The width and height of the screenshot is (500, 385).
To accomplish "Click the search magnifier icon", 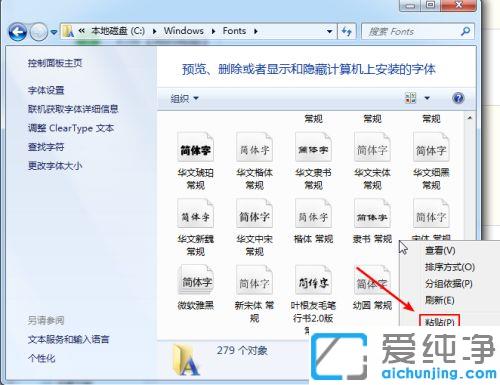I will pyautogui.click(x=465, y=31).
